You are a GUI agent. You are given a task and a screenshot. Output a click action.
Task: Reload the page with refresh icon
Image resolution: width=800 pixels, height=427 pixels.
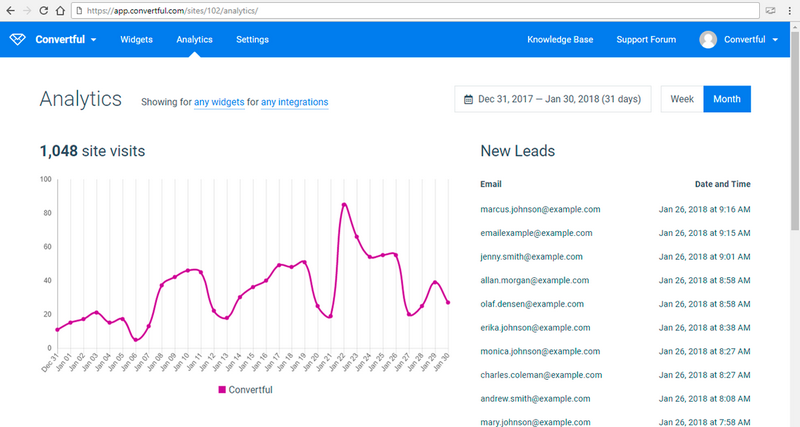pos(44,11)
